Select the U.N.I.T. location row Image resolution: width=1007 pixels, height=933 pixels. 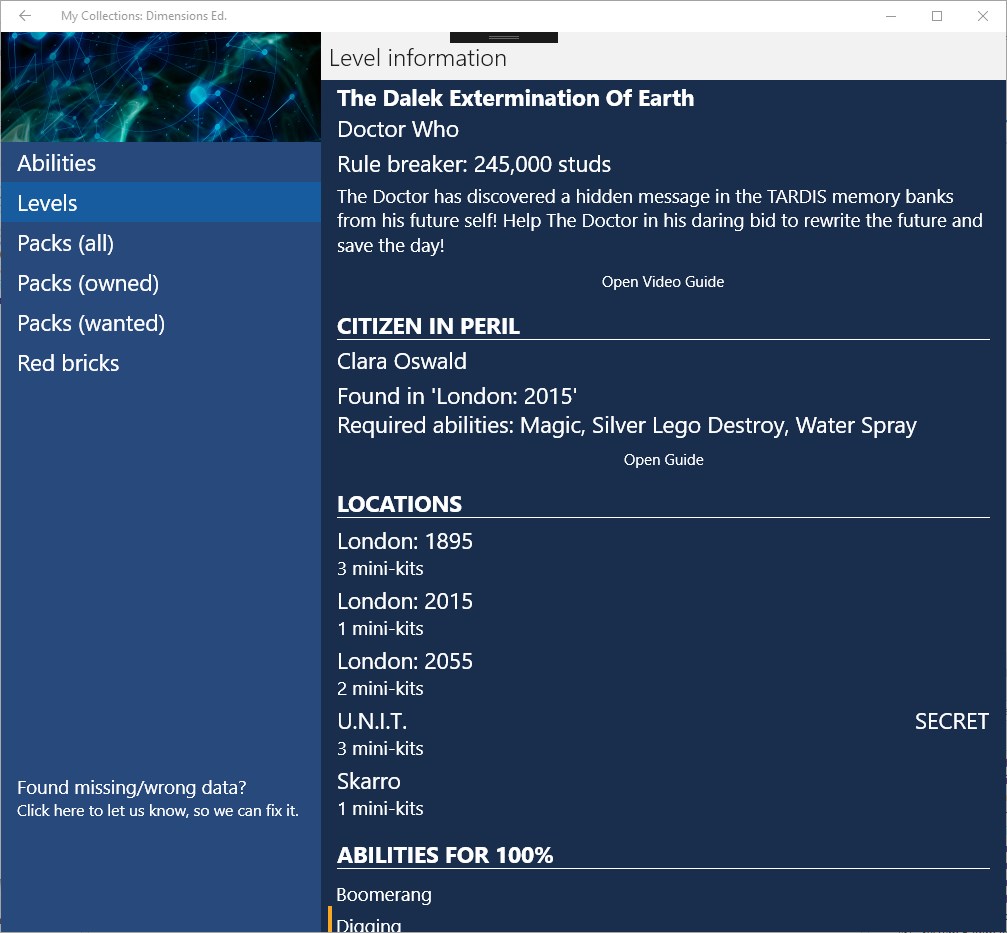[x=663, y=733]
